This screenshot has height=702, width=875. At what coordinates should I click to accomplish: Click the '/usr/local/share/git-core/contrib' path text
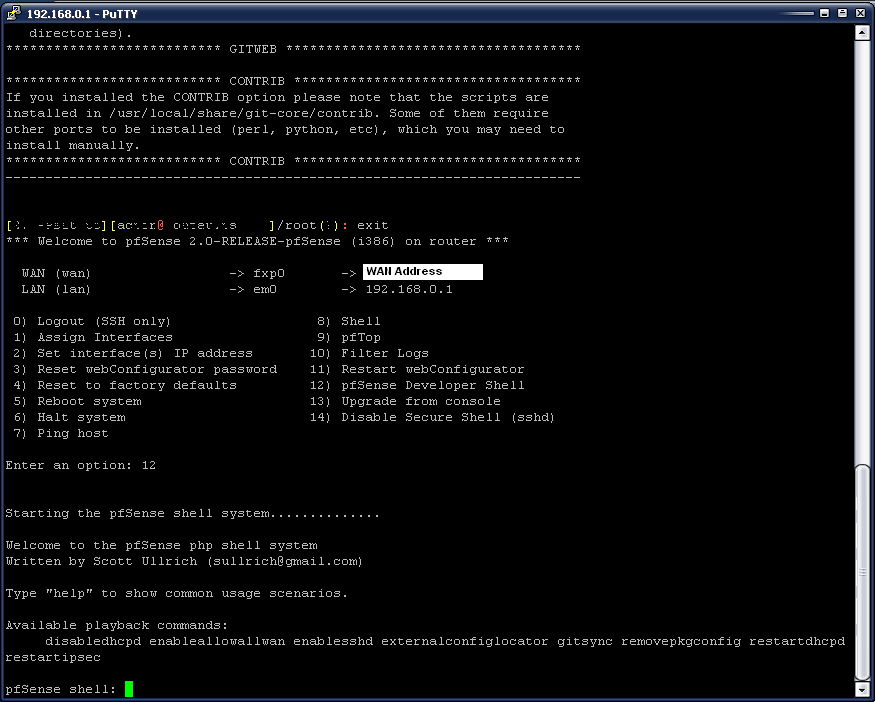pyautogui.click(x=241, y=113)
